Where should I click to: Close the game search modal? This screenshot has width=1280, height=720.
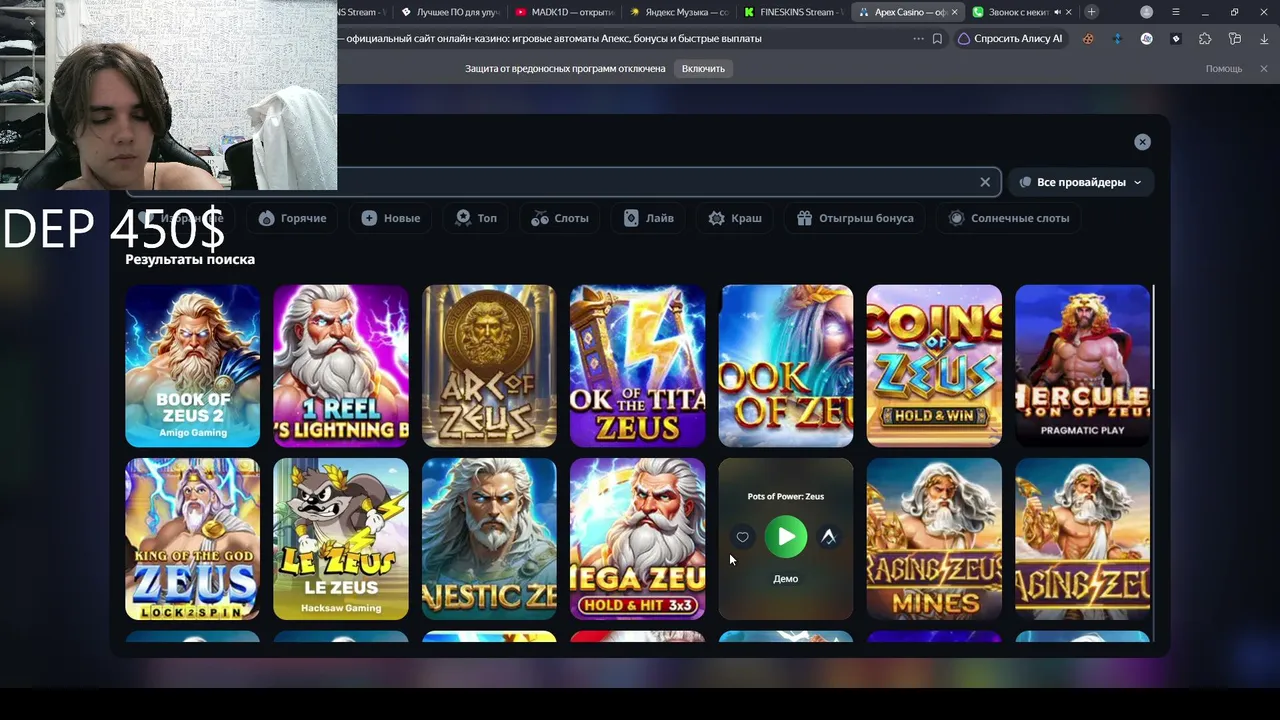coord(1142,142)
